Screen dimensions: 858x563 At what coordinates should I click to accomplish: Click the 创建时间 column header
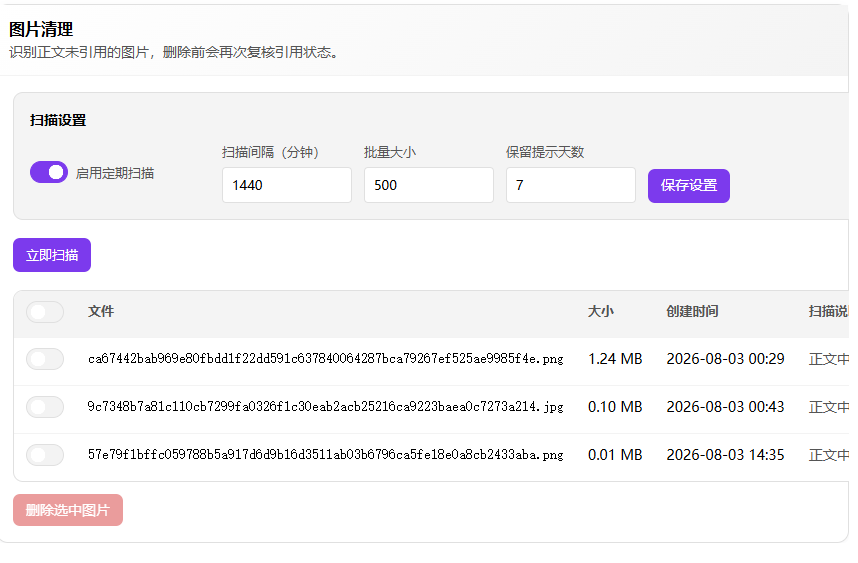[692, 311]
